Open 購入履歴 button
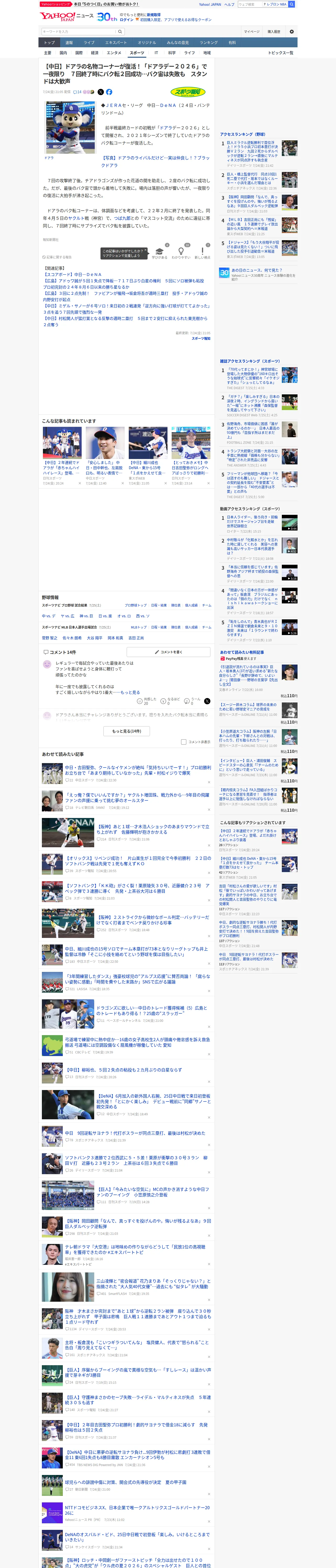 274,32
